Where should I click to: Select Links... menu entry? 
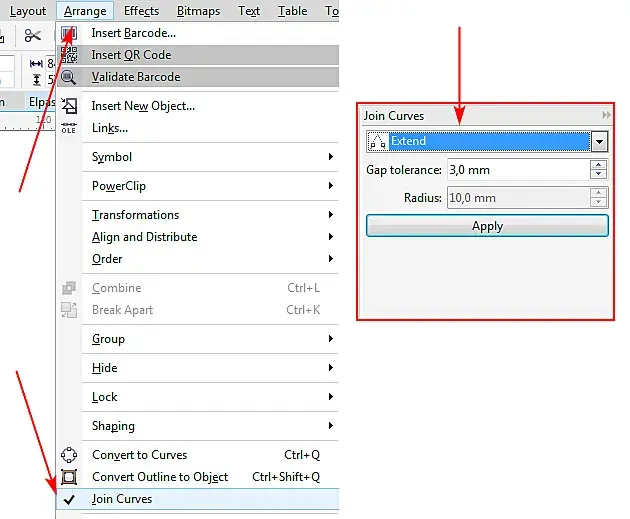point(198,128)
